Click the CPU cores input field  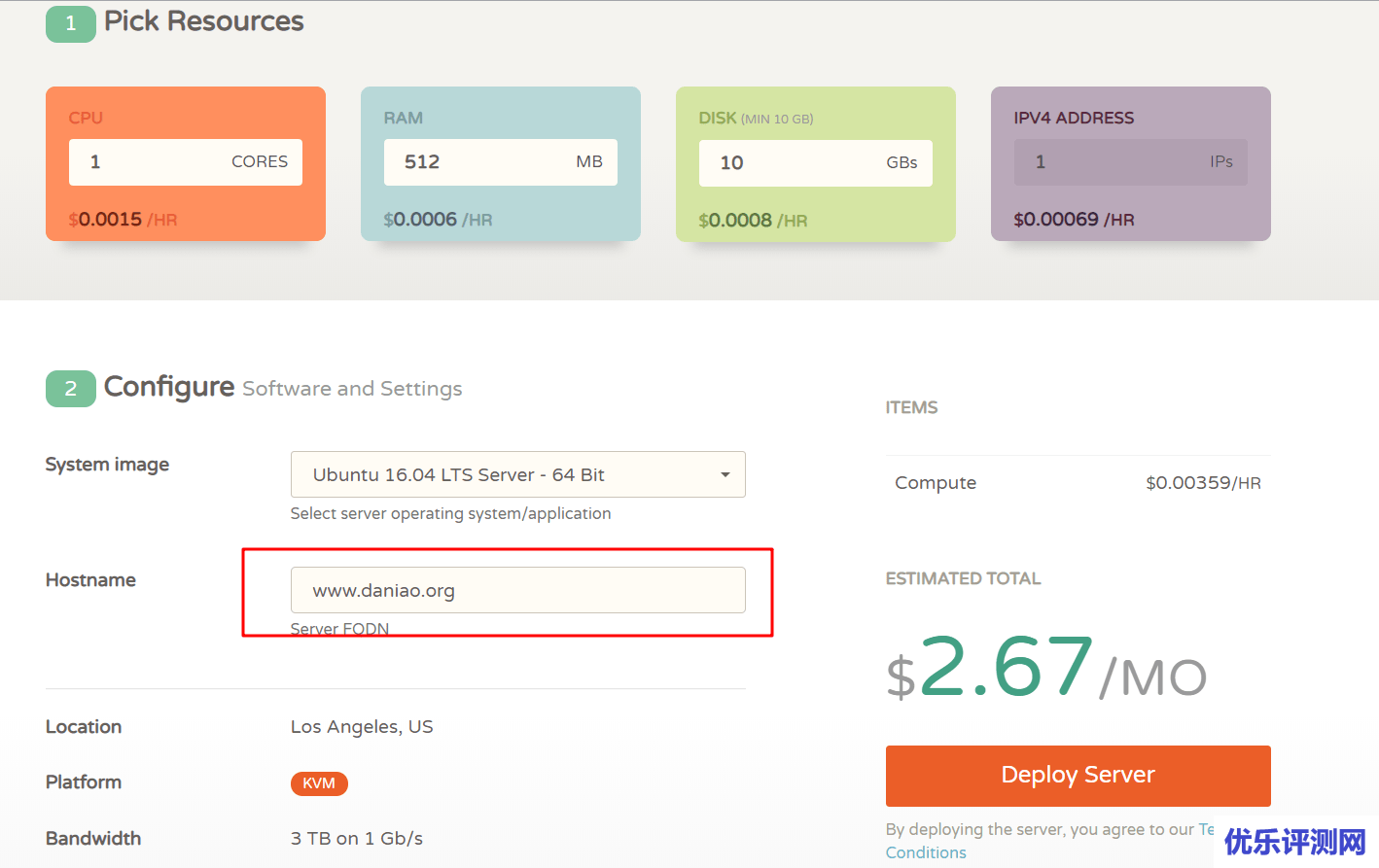pyautogui.click(x=185, y=162)
